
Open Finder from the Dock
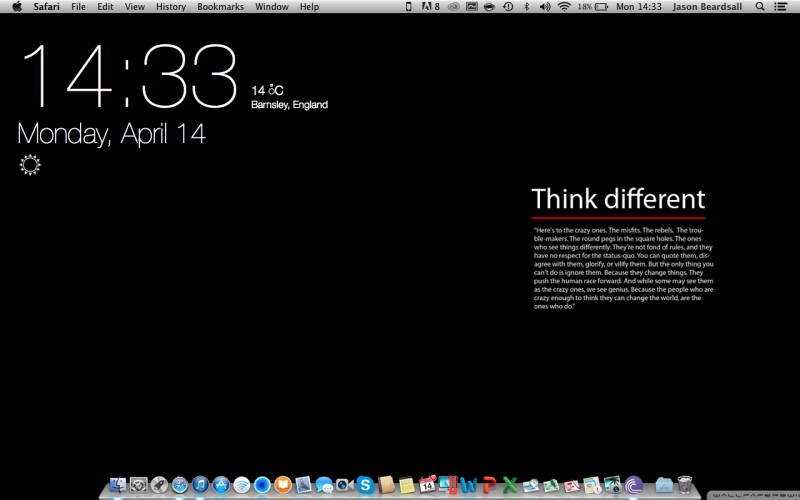click(x=118, y=484)
